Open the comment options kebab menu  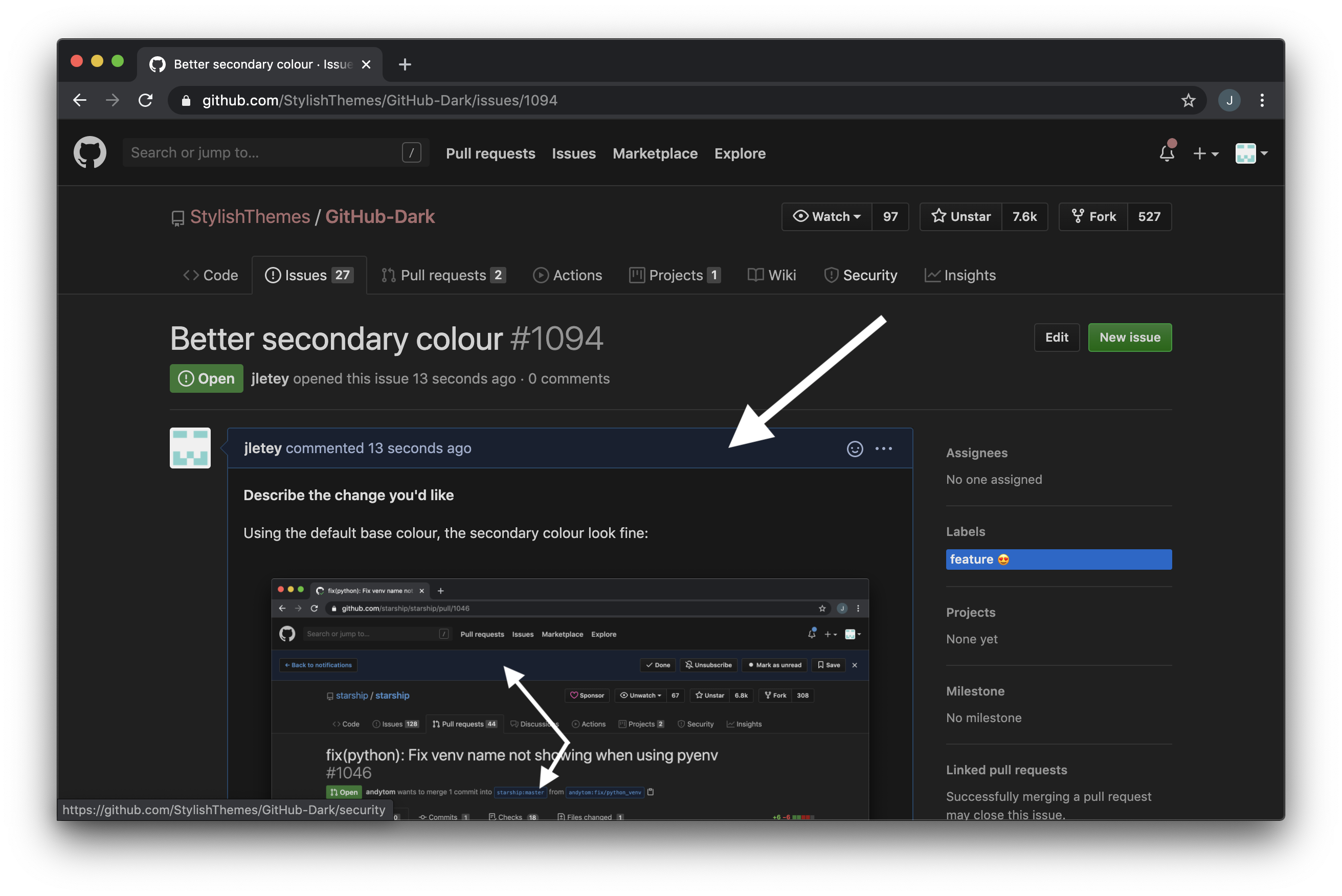coord(883,449)
